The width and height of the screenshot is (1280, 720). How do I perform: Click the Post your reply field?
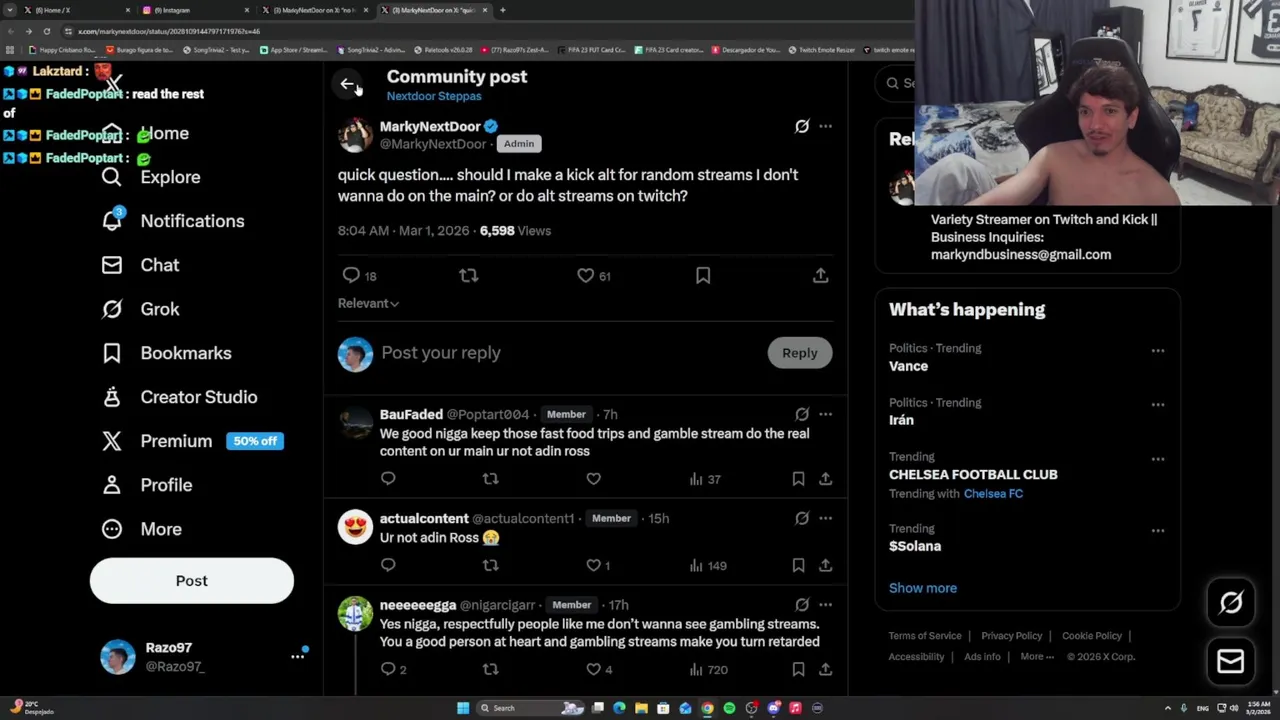point(570,353)
